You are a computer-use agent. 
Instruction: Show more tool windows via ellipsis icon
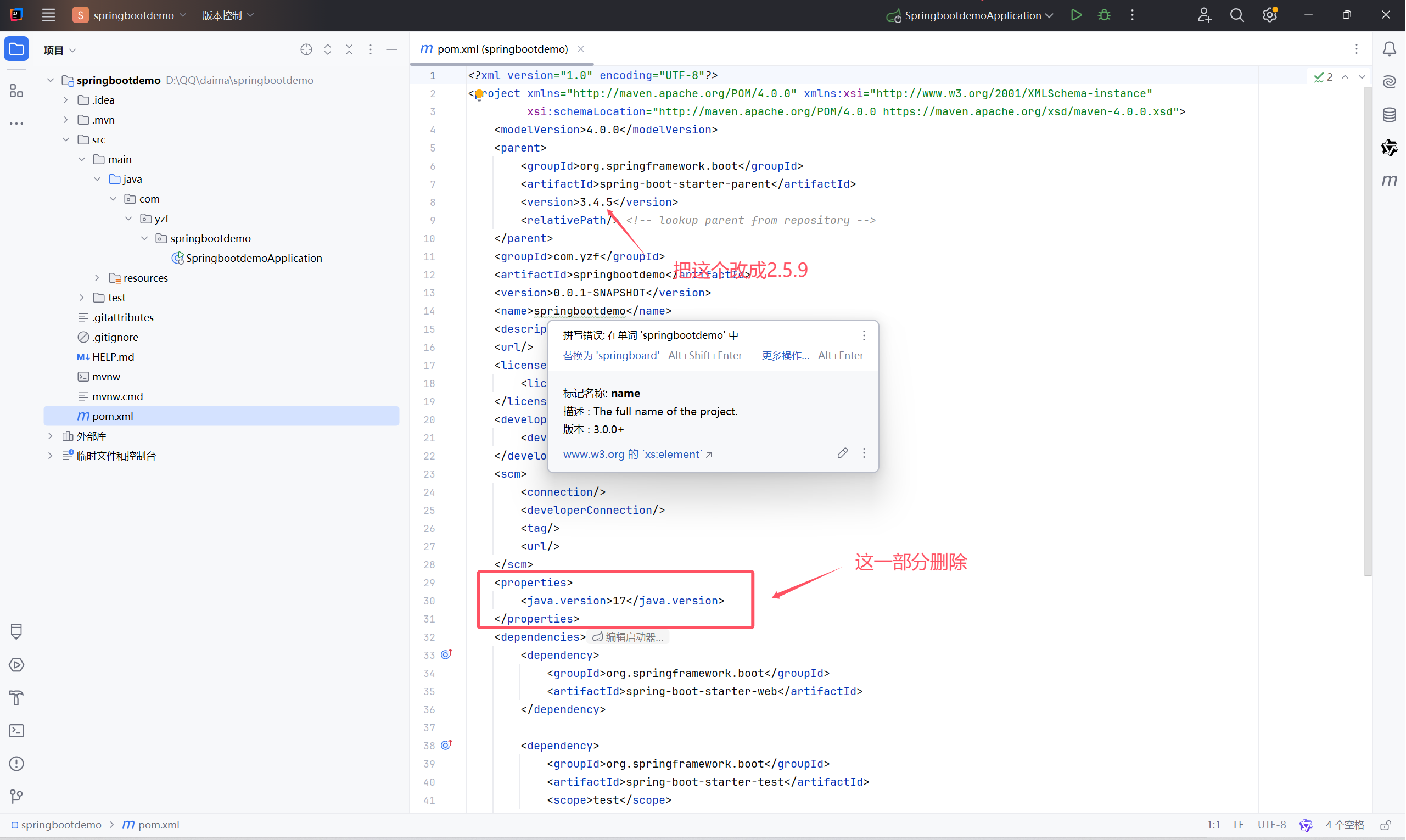[x=16, y=124]
